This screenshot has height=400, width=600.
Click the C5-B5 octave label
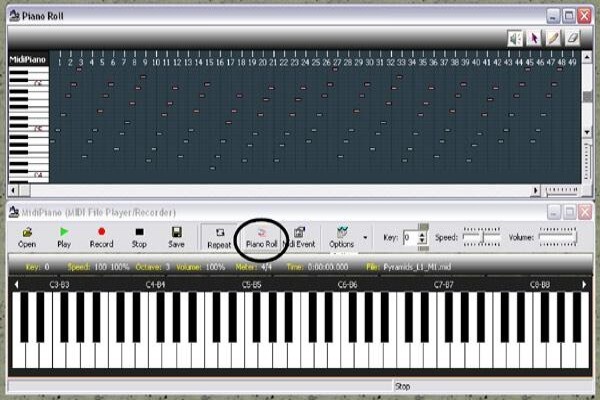pyautogui.click(x=251, y=284)
